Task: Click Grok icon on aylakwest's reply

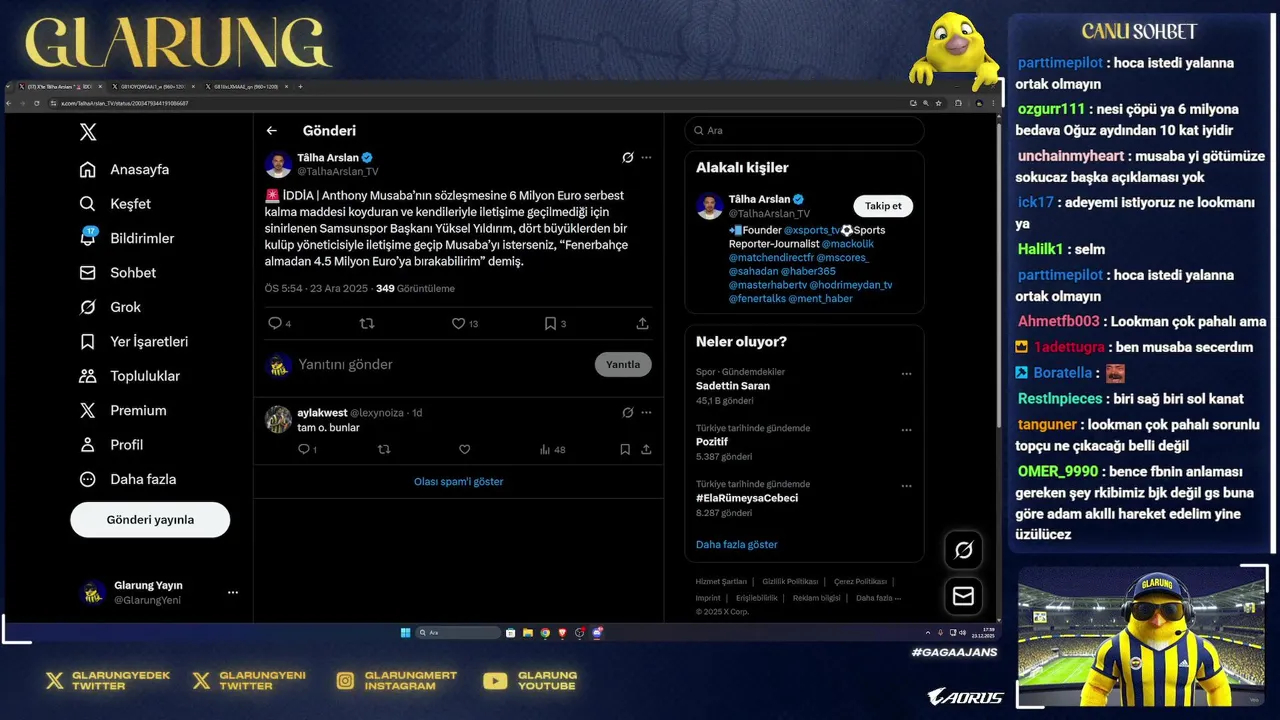Action: click(628, 412)
